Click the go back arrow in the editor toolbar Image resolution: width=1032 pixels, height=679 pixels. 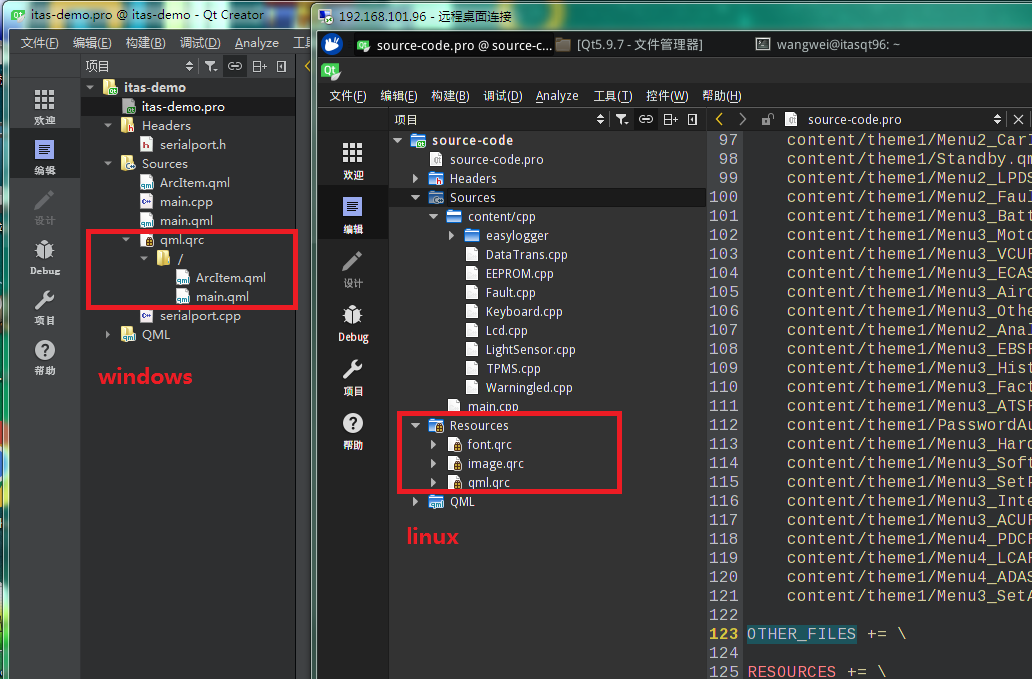coord(719,119)
